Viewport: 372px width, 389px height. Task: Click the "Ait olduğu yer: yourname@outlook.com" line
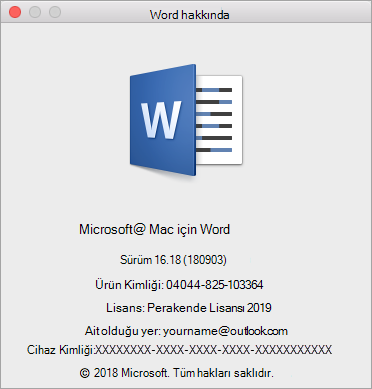click(x=186, y=331)
